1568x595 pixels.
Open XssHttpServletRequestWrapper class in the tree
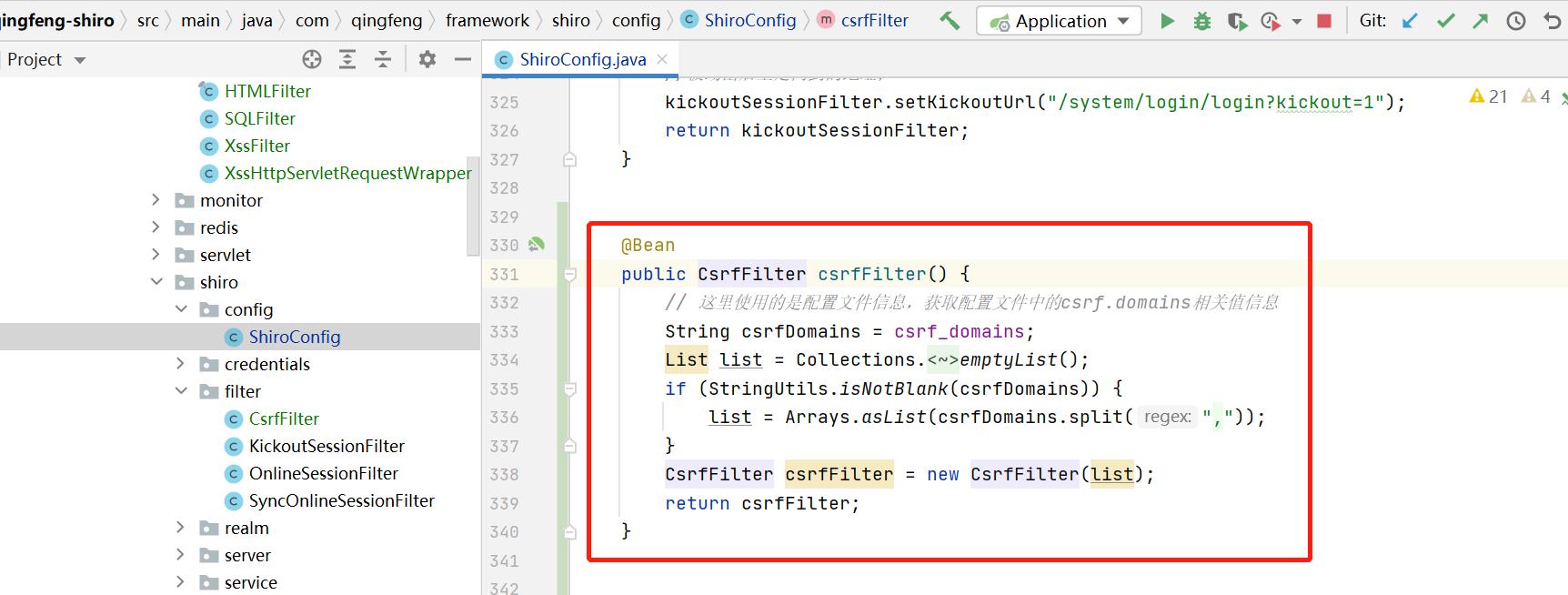click(347, 173)
